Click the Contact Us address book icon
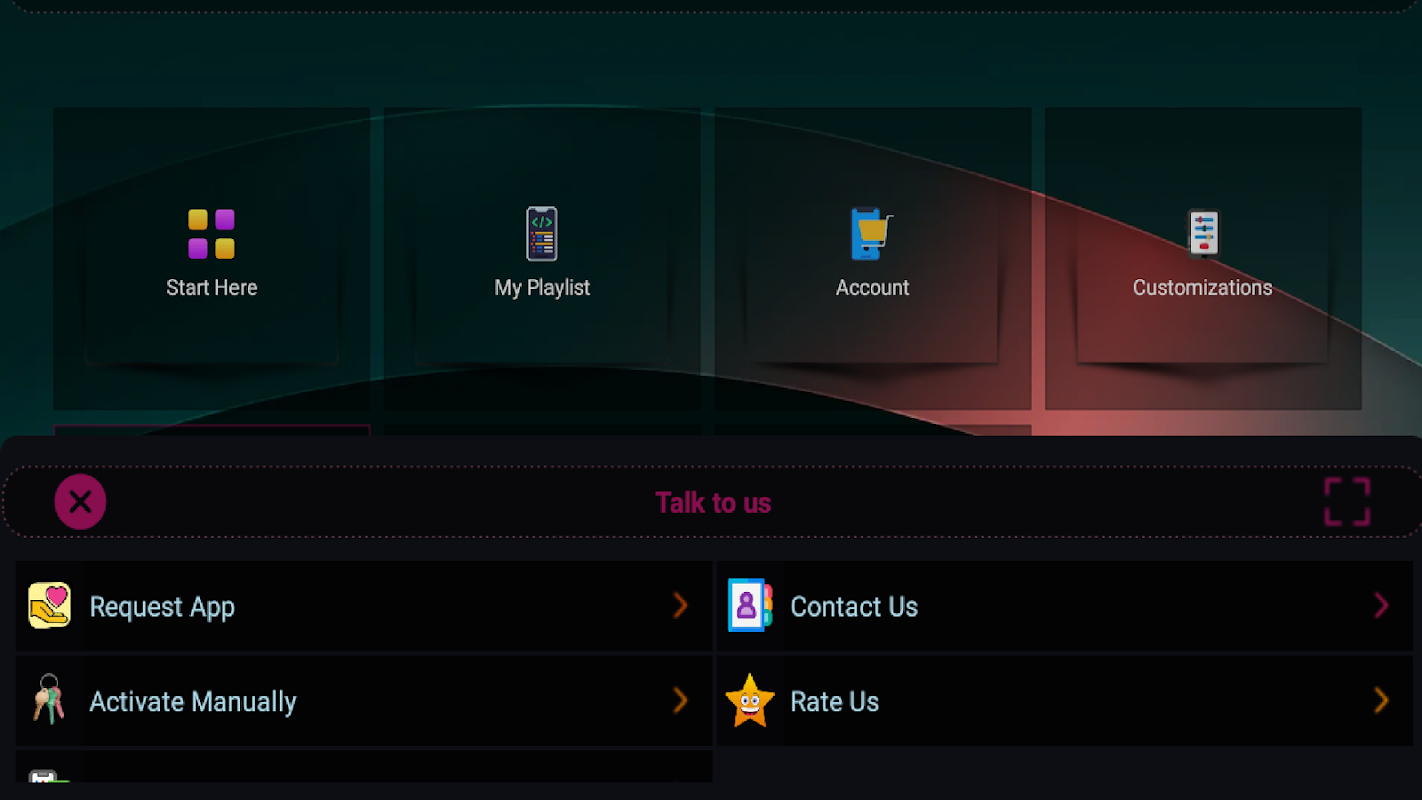This screenshot has width=1422, height=800. pos(750,605)
